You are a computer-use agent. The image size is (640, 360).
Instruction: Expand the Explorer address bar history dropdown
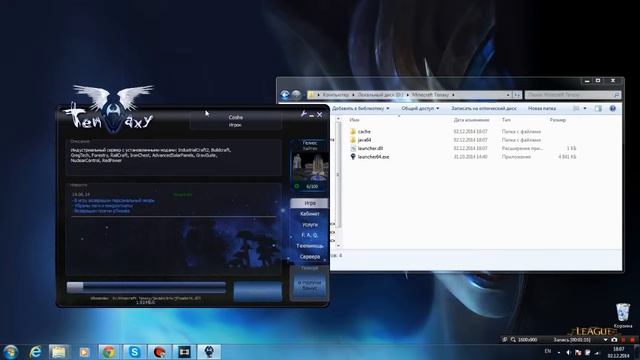[508, 95]
